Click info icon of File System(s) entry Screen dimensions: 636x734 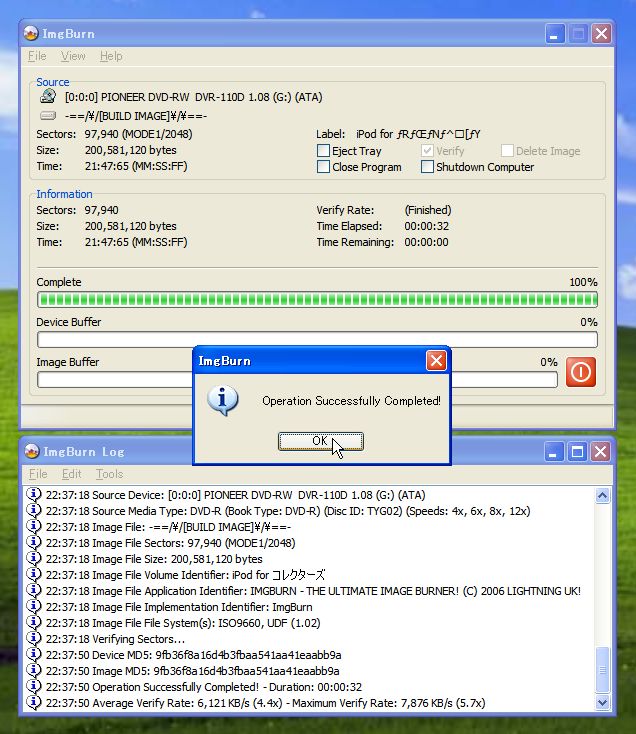(x=34, y=623)
